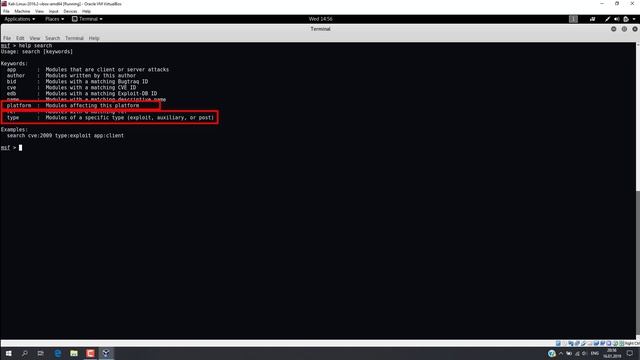Screen dimensions: 640x360
Task: Click the round teal tray icon
Action: click(552, 353)
